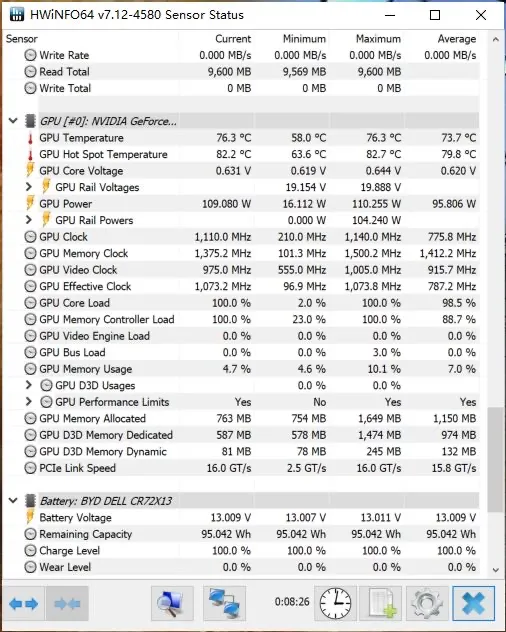Expand the GPU Rail Voltages row
Screen dimensions: 506x632
click(28, 187)
